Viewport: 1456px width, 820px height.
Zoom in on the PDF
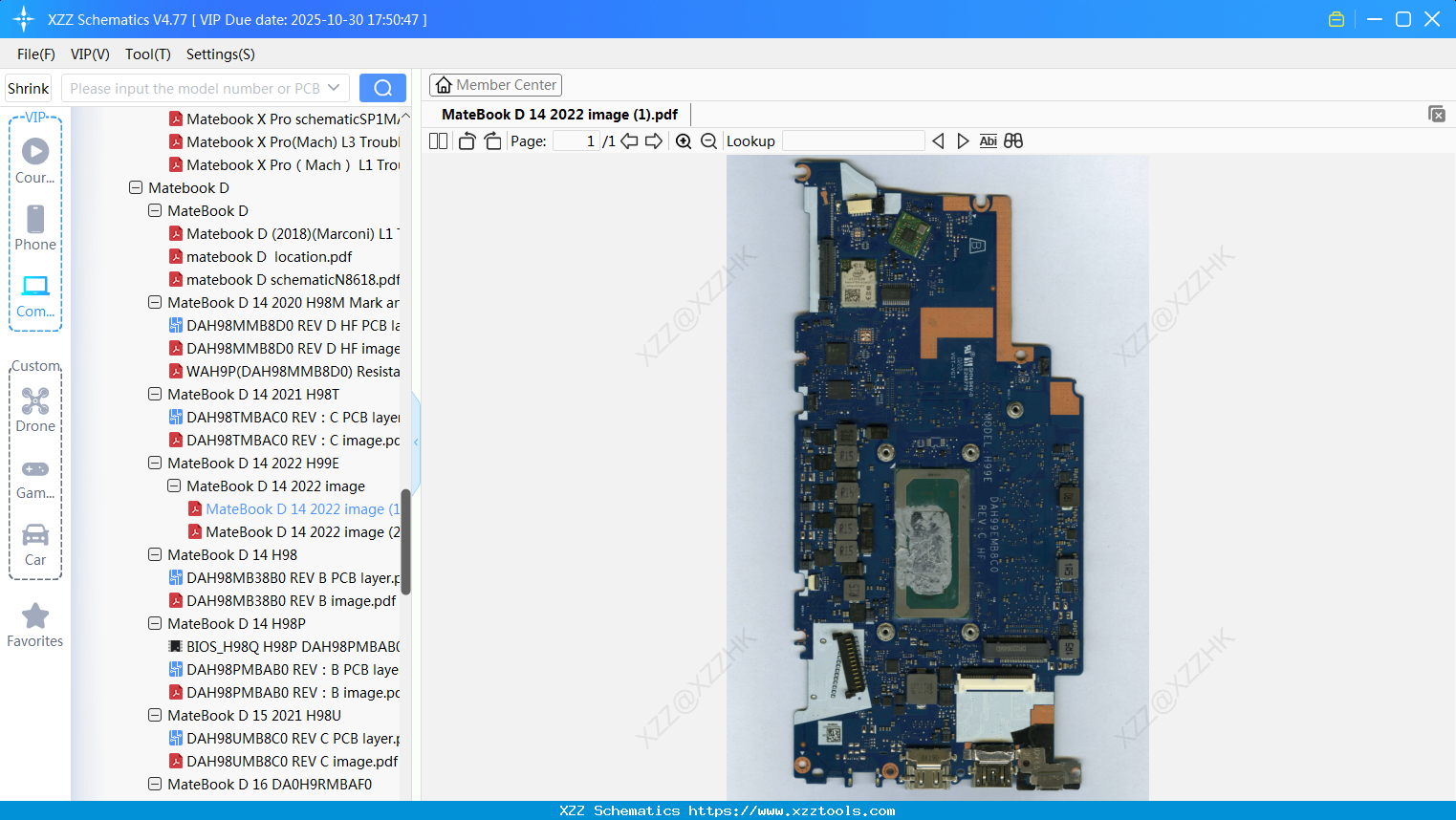click(684, 140)
